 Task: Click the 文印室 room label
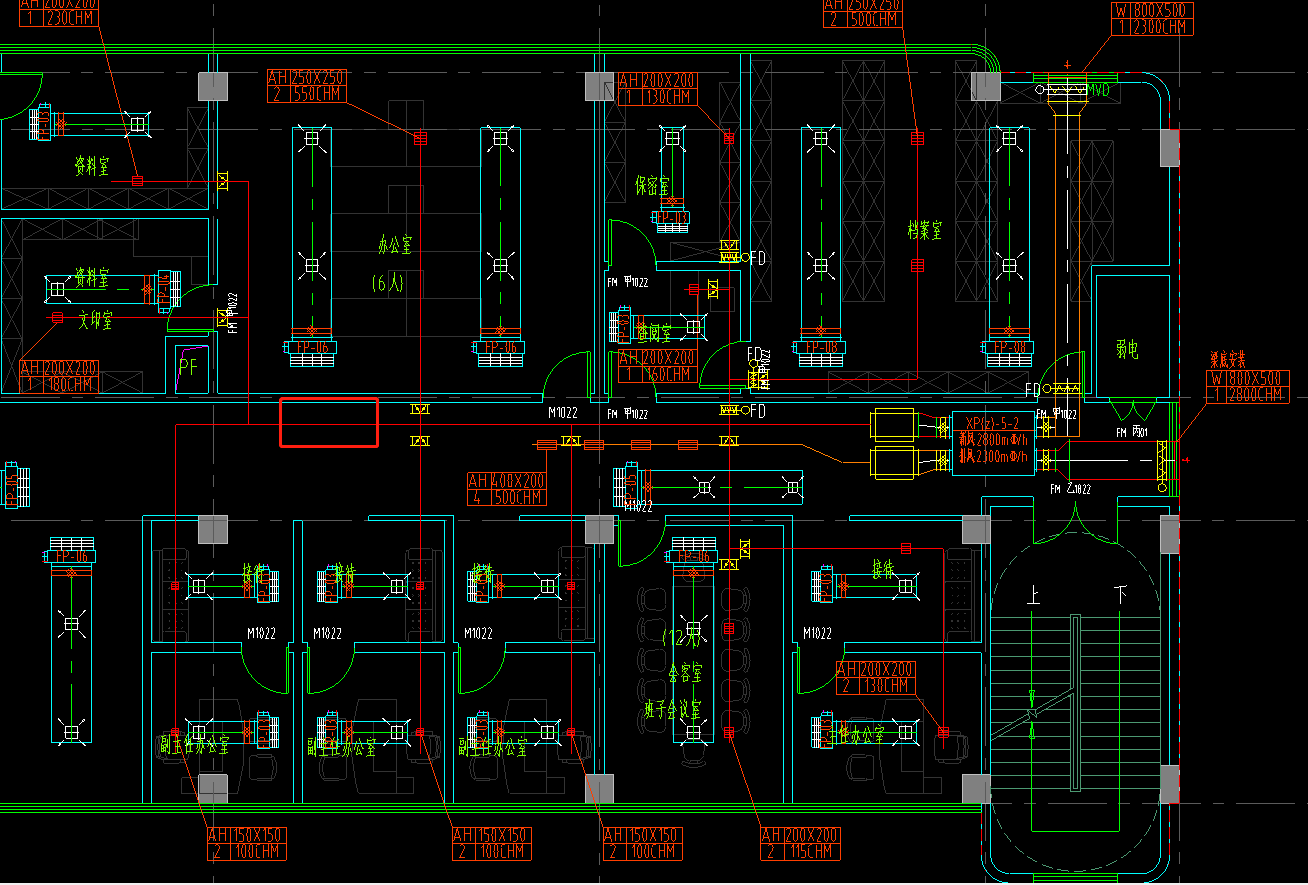pyautogui.click(x=95, y=320)
